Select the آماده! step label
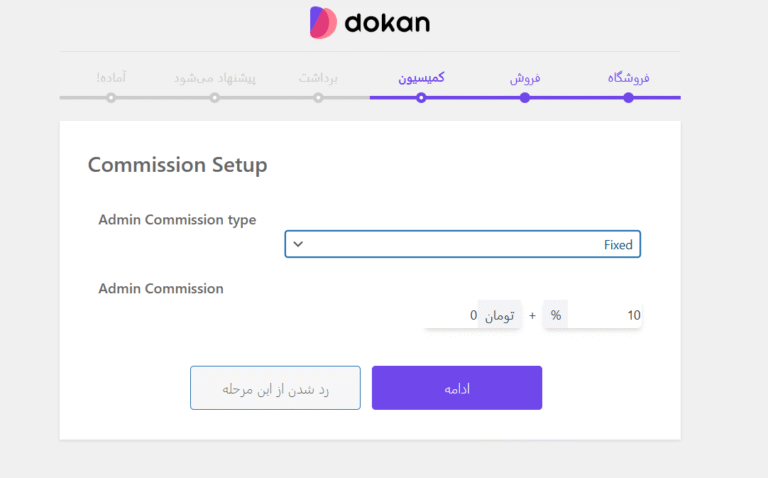768x478 pixels. pyautogui.click(x=111, y=77)
